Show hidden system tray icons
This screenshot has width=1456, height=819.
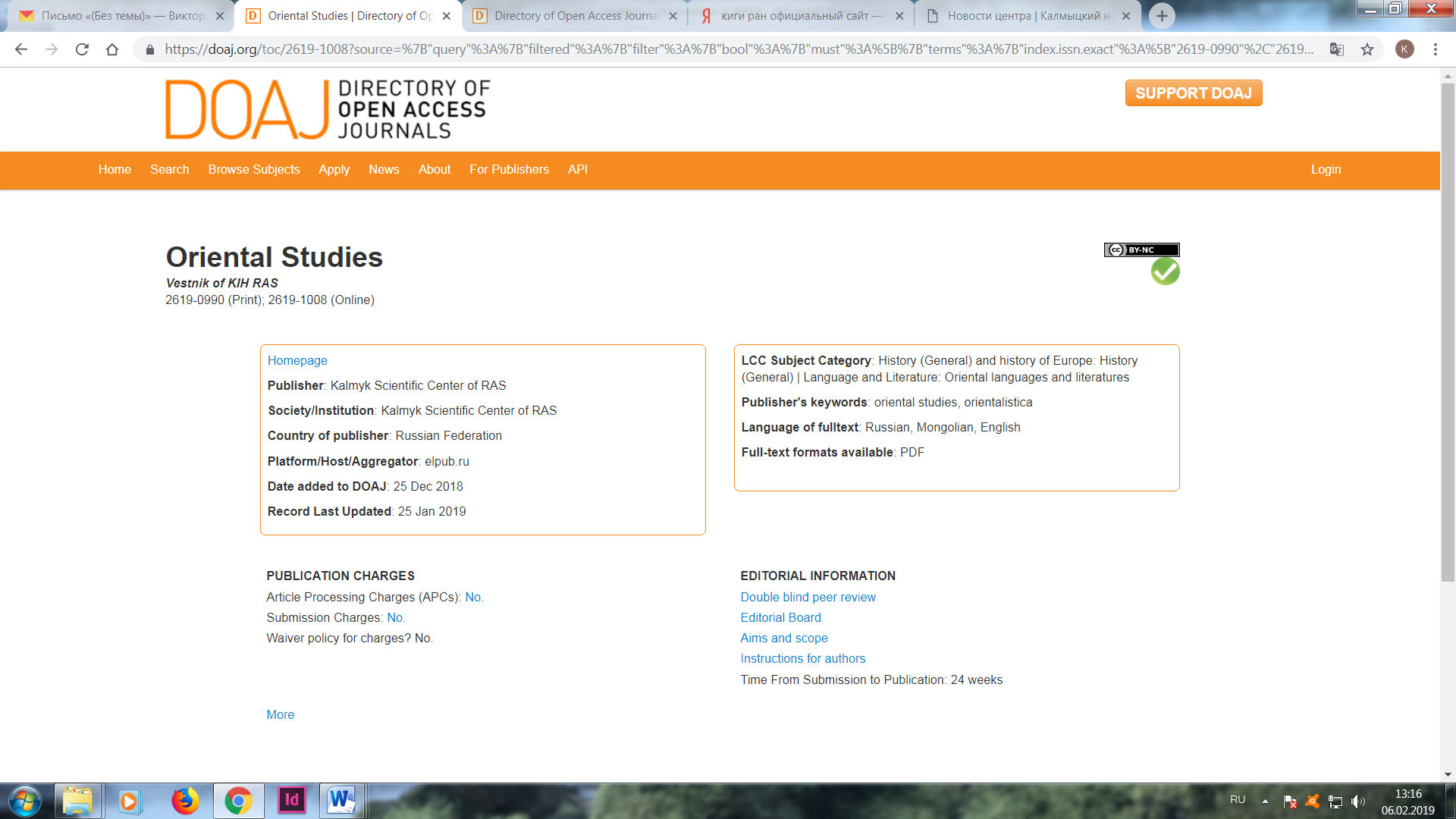click(1265, 801)
